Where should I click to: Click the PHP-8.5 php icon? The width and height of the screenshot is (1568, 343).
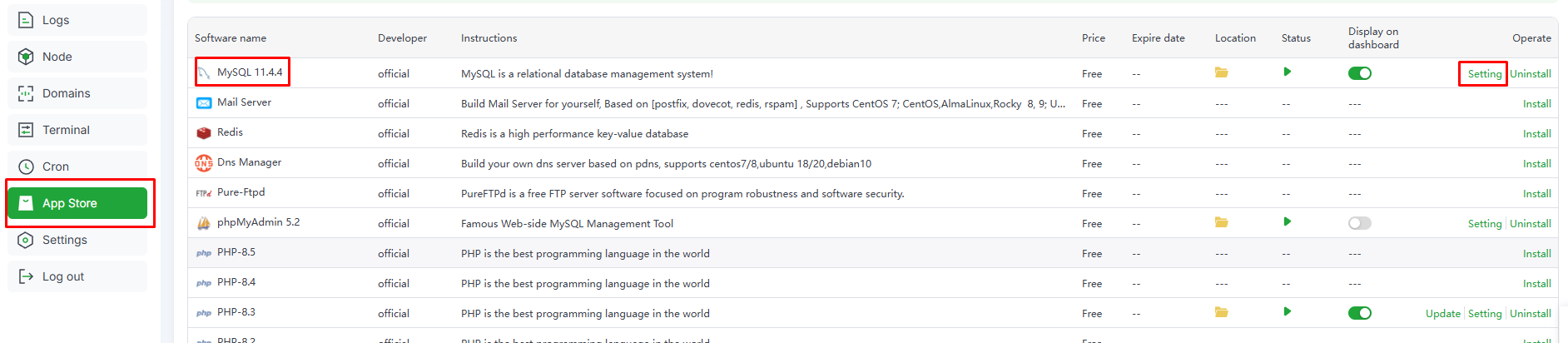204,253
